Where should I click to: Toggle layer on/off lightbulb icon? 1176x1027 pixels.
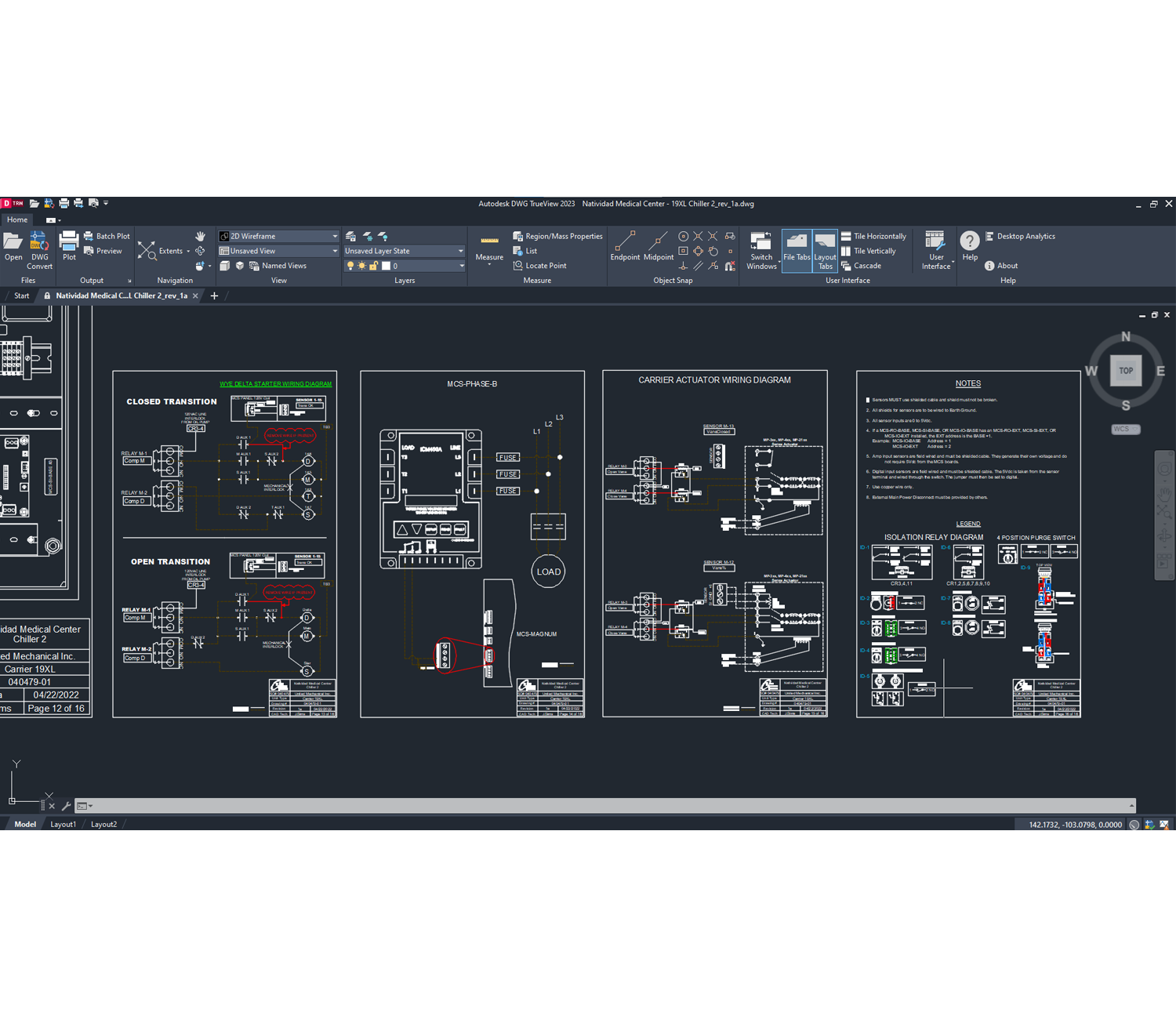click(350, 266)
